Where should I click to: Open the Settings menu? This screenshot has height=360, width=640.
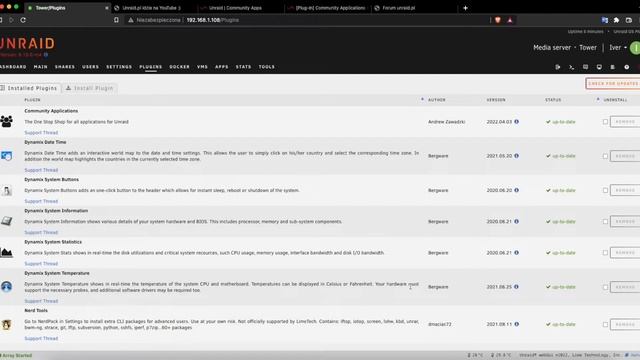pos(119,67)
